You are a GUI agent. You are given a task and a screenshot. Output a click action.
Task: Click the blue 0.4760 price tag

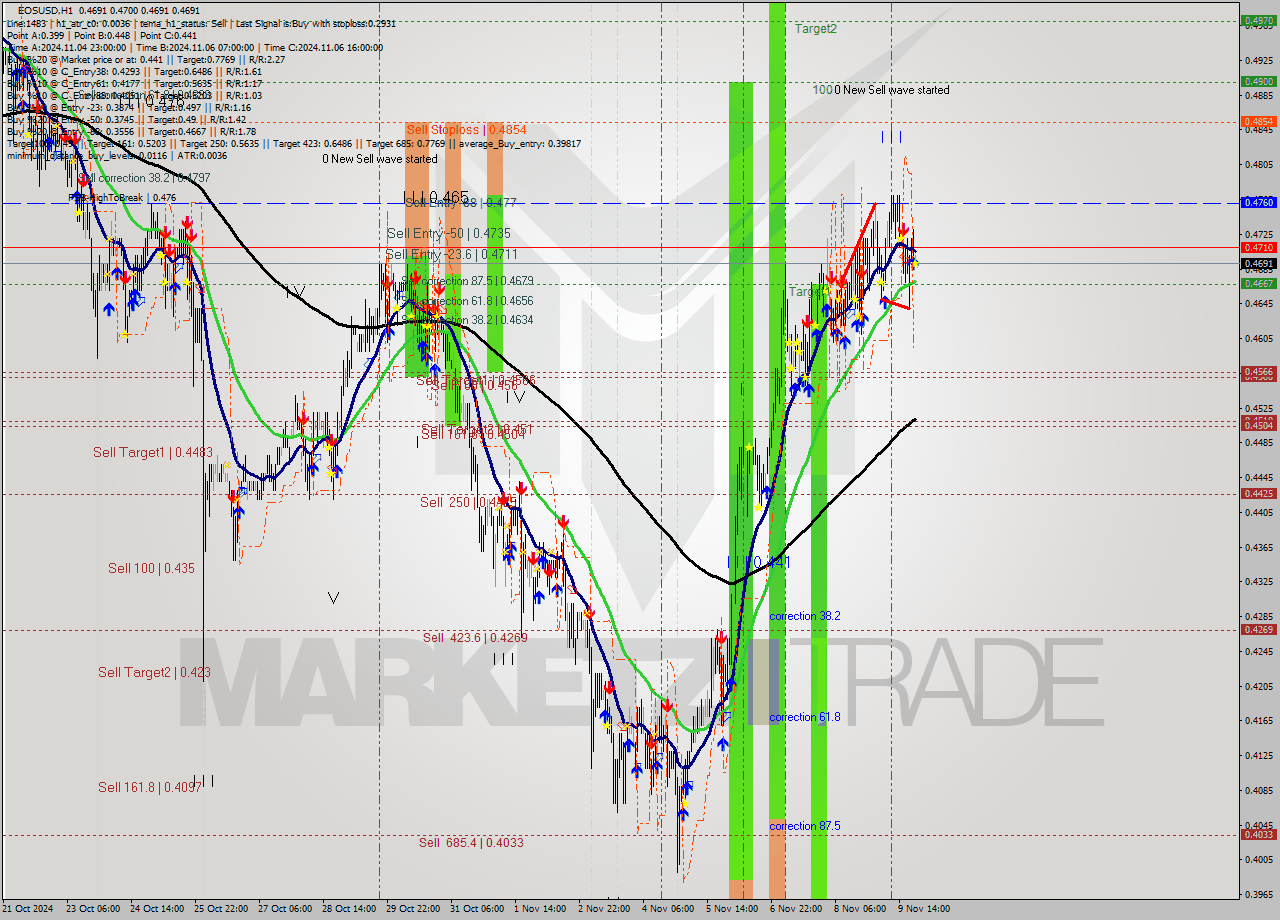click(x=1257, y=203)
